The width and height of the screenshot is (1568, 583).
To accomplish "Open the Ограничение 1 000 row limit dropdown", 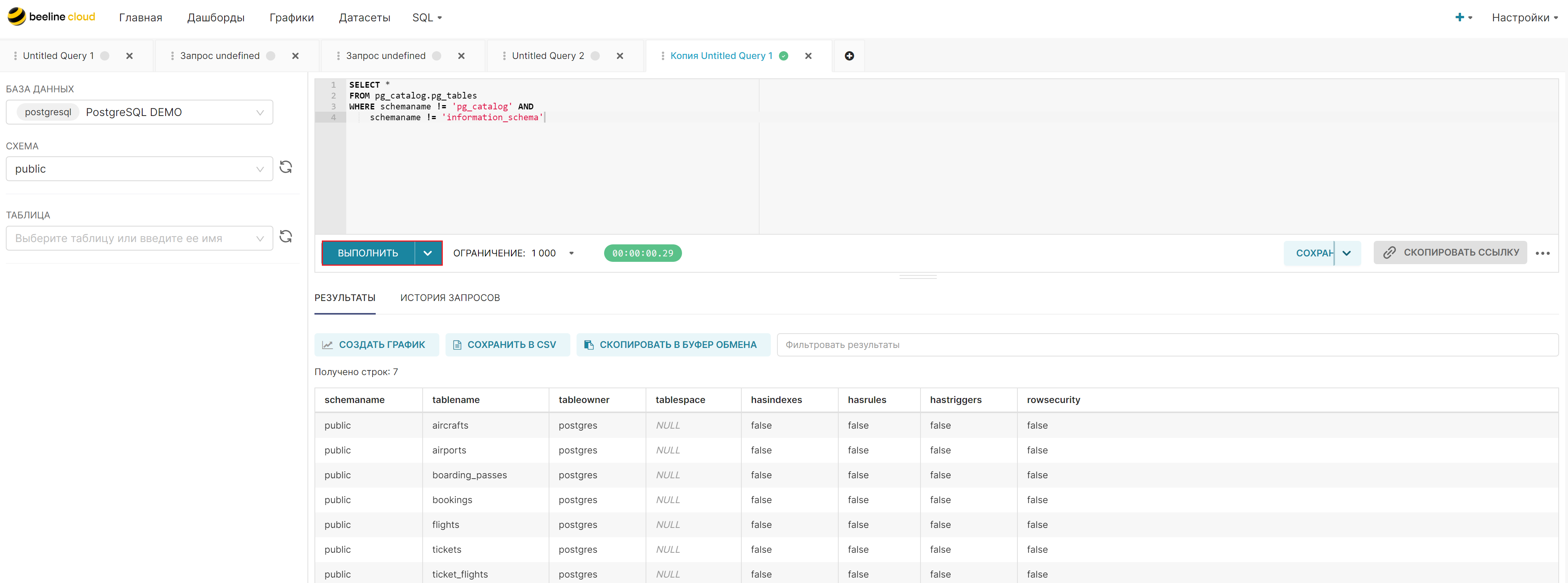I will click(x=514, y=253).
